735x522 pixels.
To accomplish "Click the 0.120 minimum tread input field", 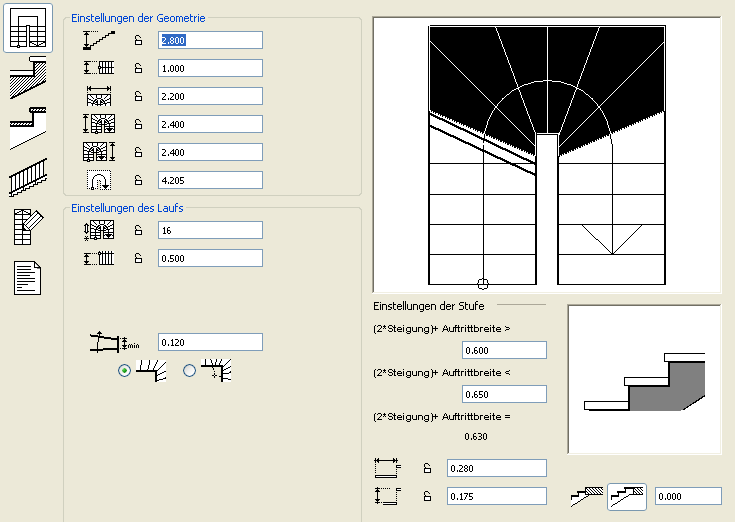I will tap(210, 342).
